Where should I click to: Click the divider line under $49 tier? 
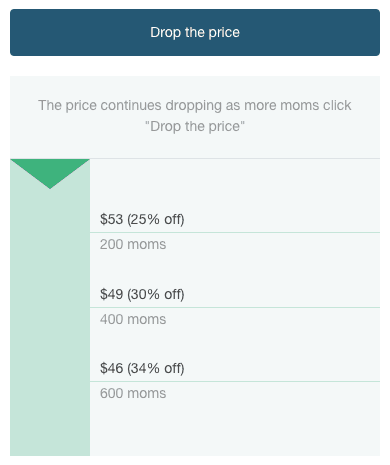pos(235,307)
